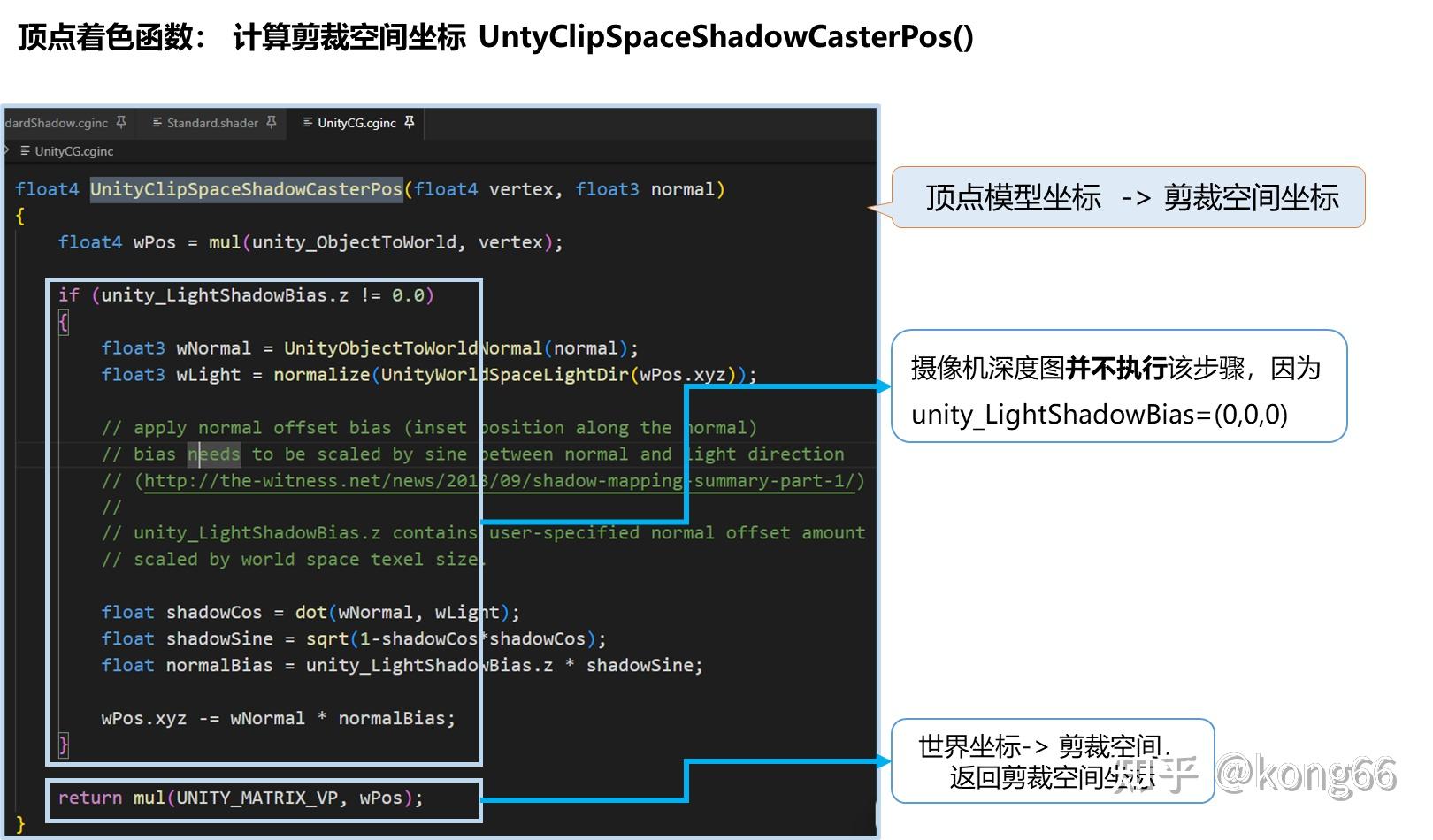
Task: Select the file icon on the Standard.shader tab
Action: click(158, 123)
